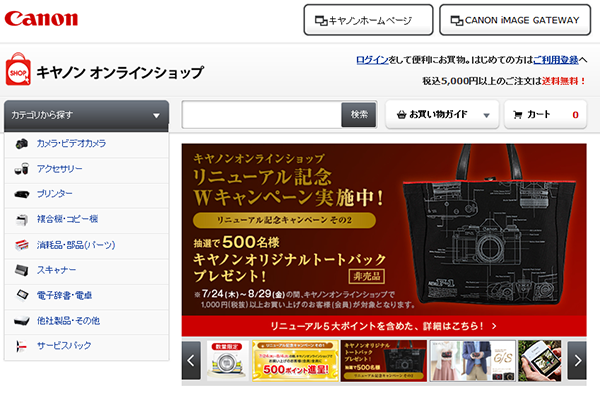This screenshot has width=600, height=393.
Task: Open the 複合機・コピー機 category
Action: 67,219
